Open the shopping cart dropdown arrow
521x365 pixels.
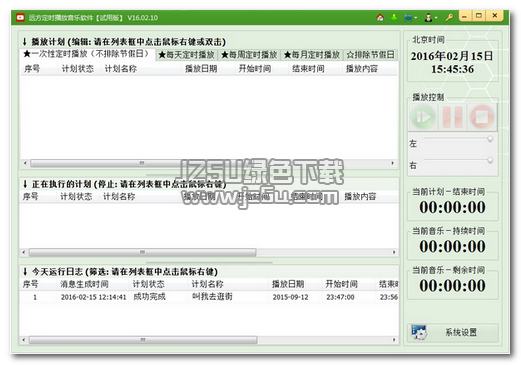point(416,18)
